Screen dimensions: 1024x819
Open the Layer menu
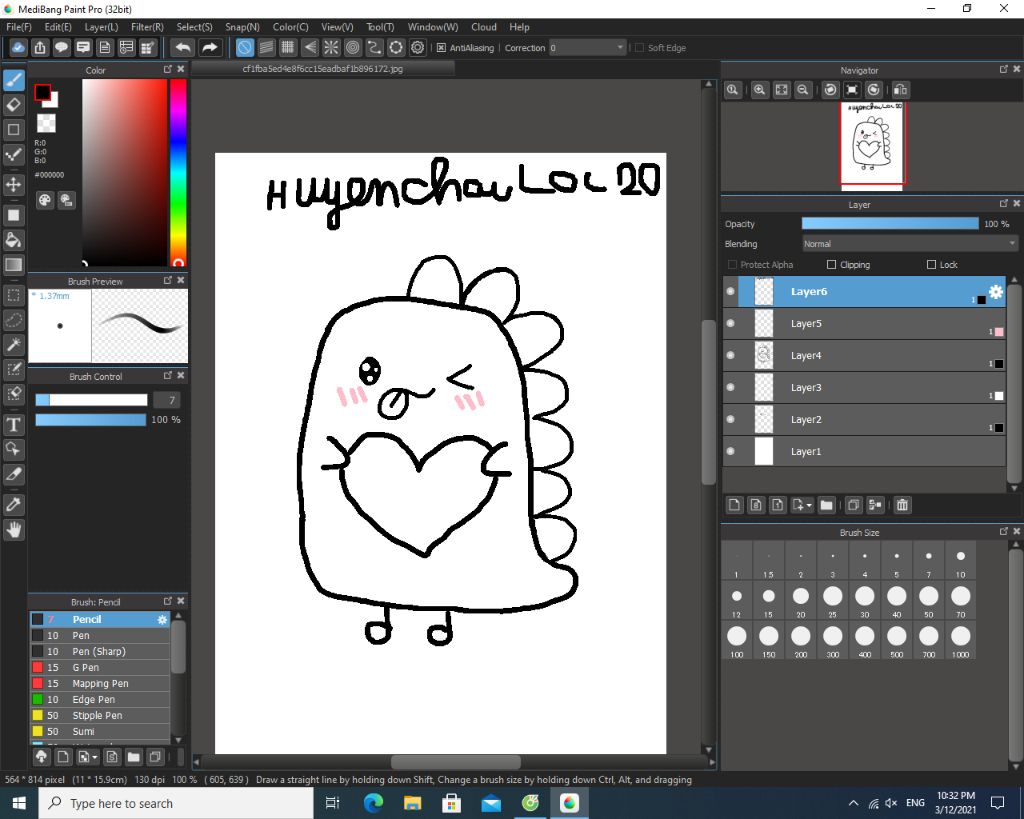(101, 27)
